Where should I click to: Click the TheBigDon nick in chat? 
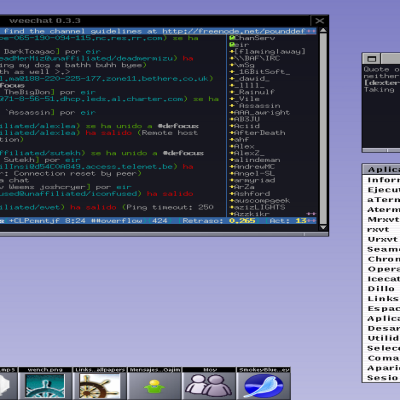(29, 92)
